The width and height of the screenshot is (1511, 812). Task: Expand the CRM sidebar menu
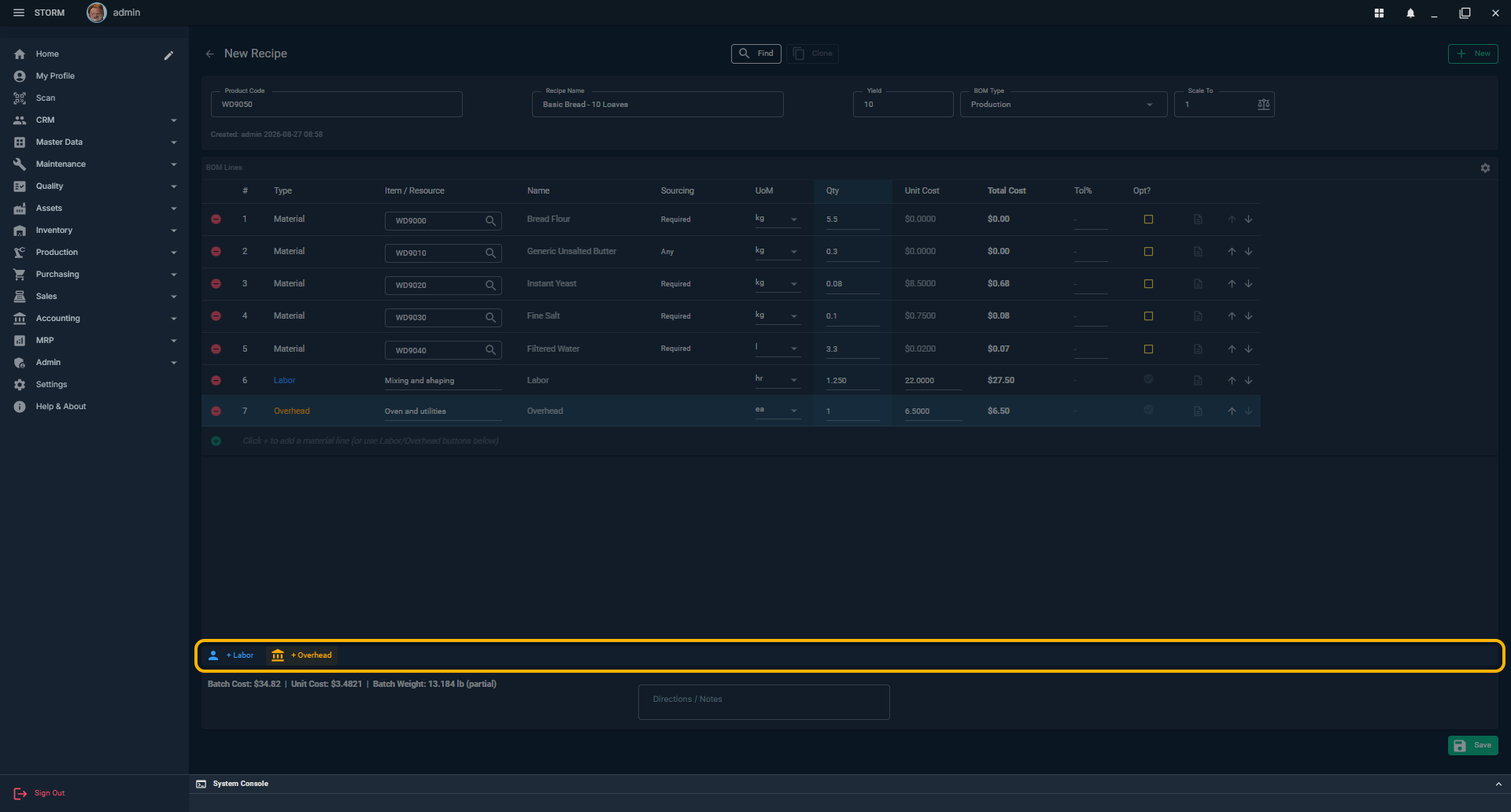(x=94, y=120)
